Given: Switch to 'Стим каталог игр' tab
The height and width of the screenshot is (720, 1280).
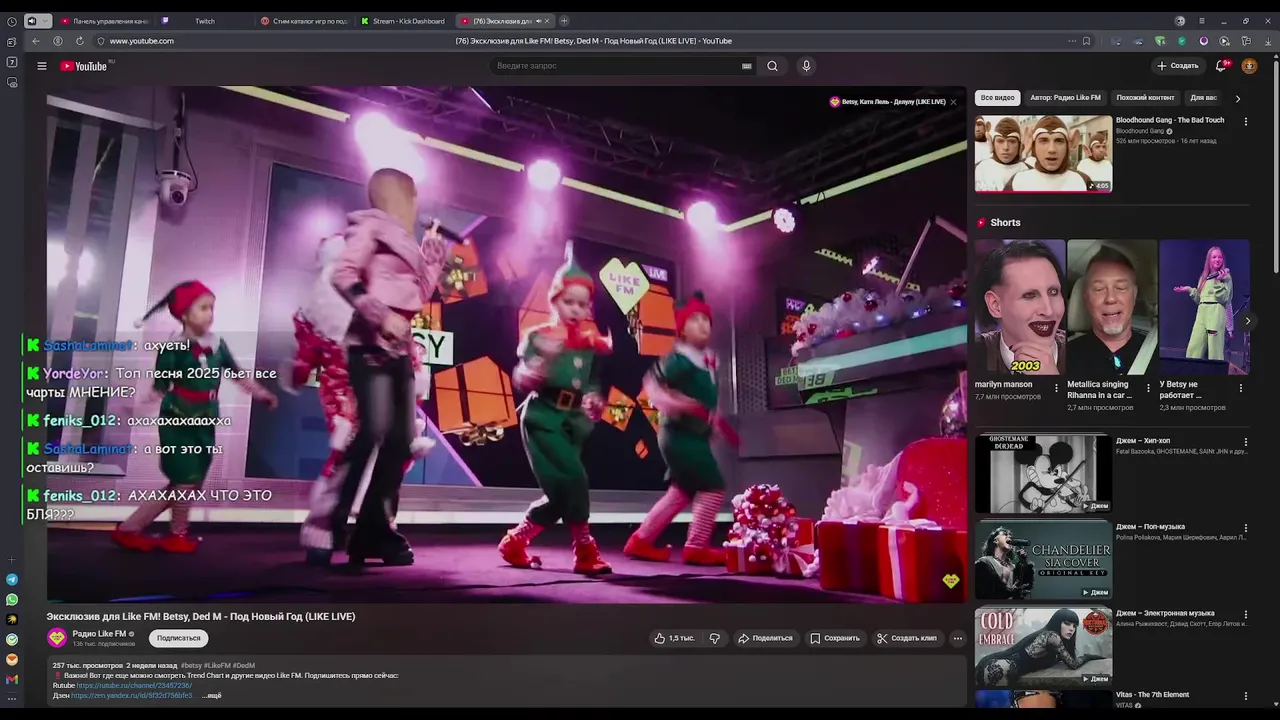Looking at the screenshot, I should (304, 21).
